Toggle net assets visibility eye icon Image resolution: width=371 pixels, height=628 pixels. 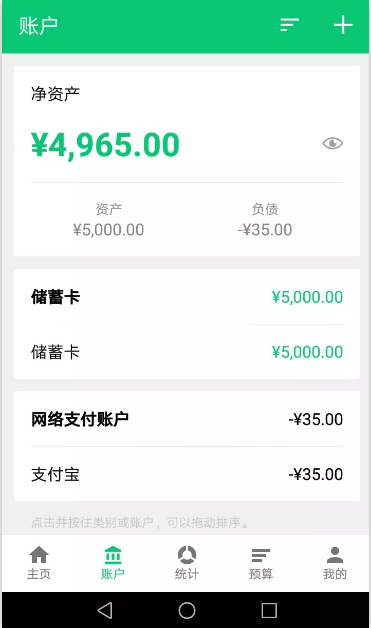pyautogui.click(x=332, y=143)
